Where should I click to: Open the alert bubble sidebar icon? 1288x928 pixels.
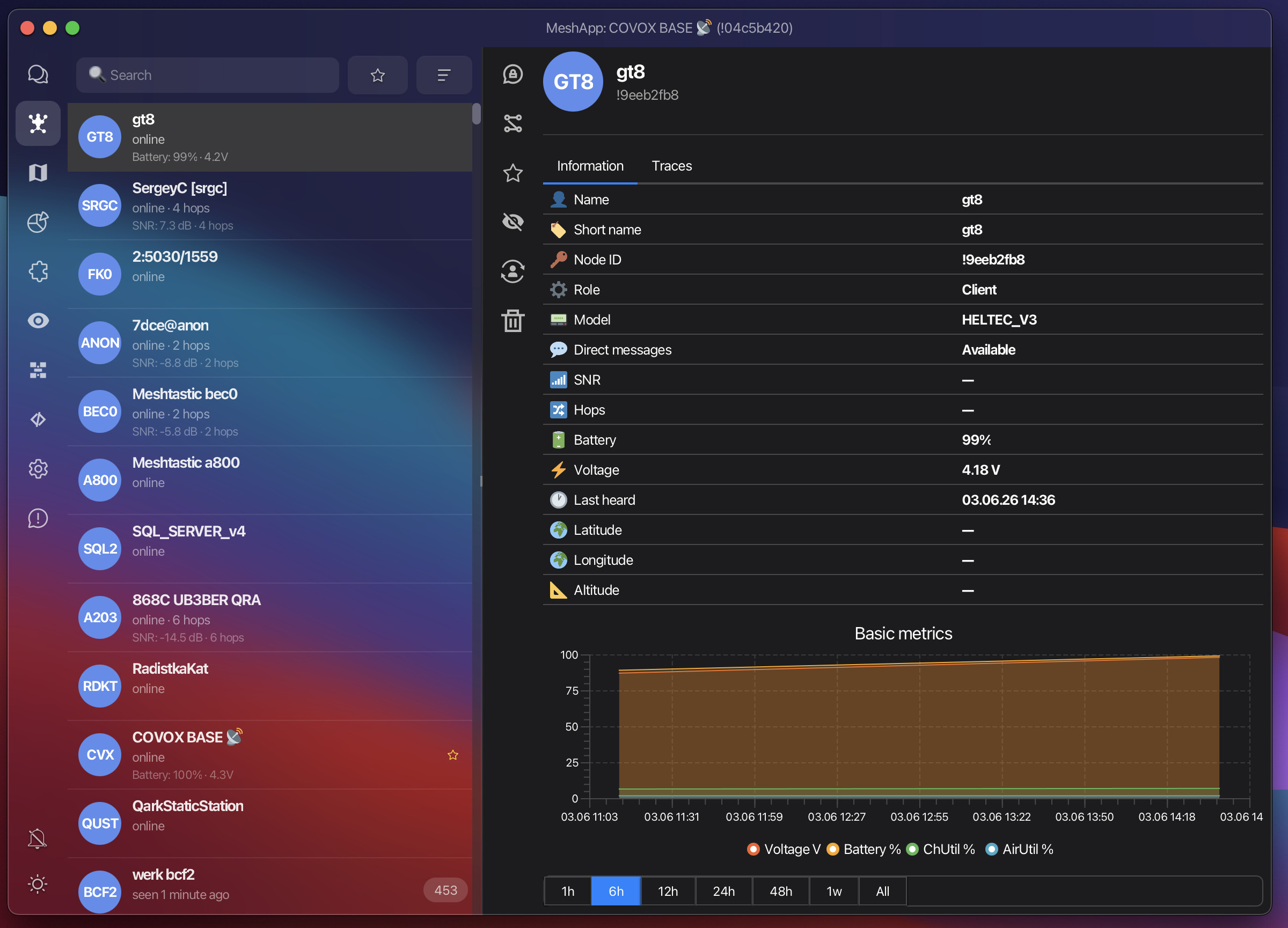38,518
